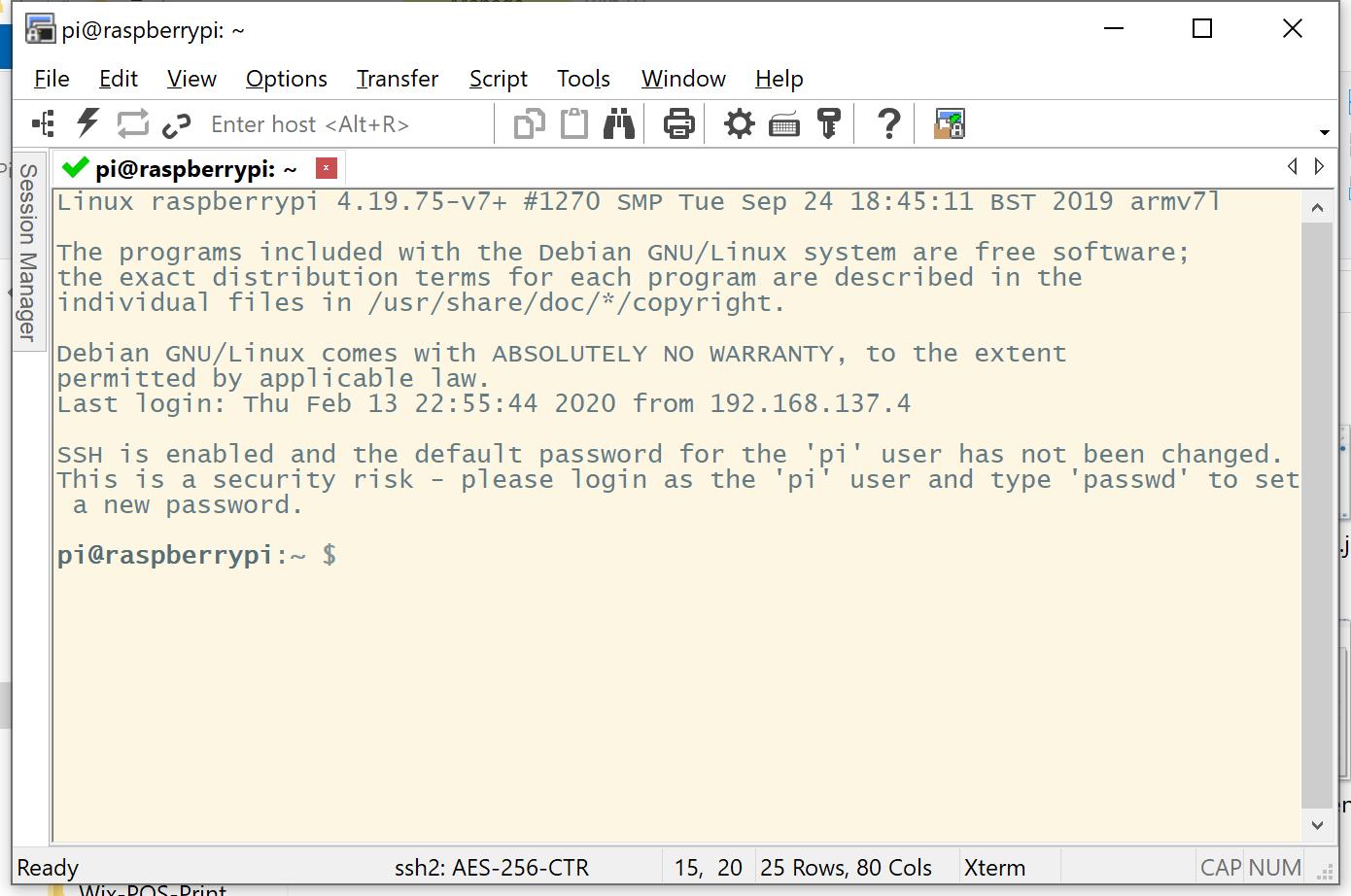Viewport: 1351px width, 896px height.
Task: Click the Copy toolbar icon
Action: point(529,123)
